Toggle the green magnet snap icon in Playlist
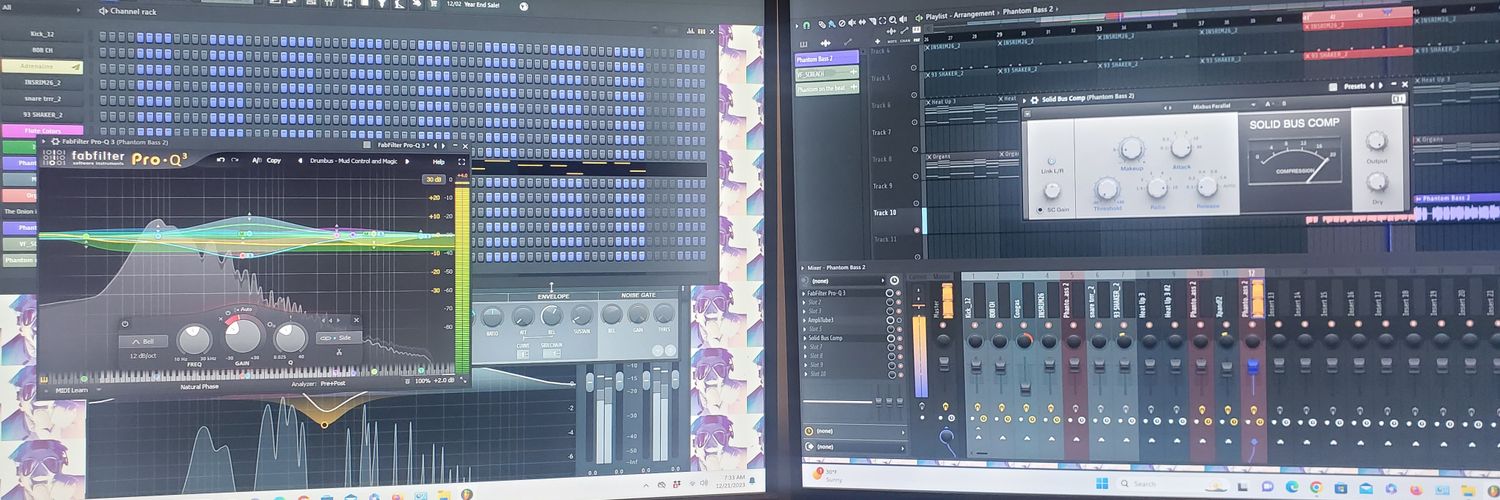1500x500 pixels. [805, 23]
